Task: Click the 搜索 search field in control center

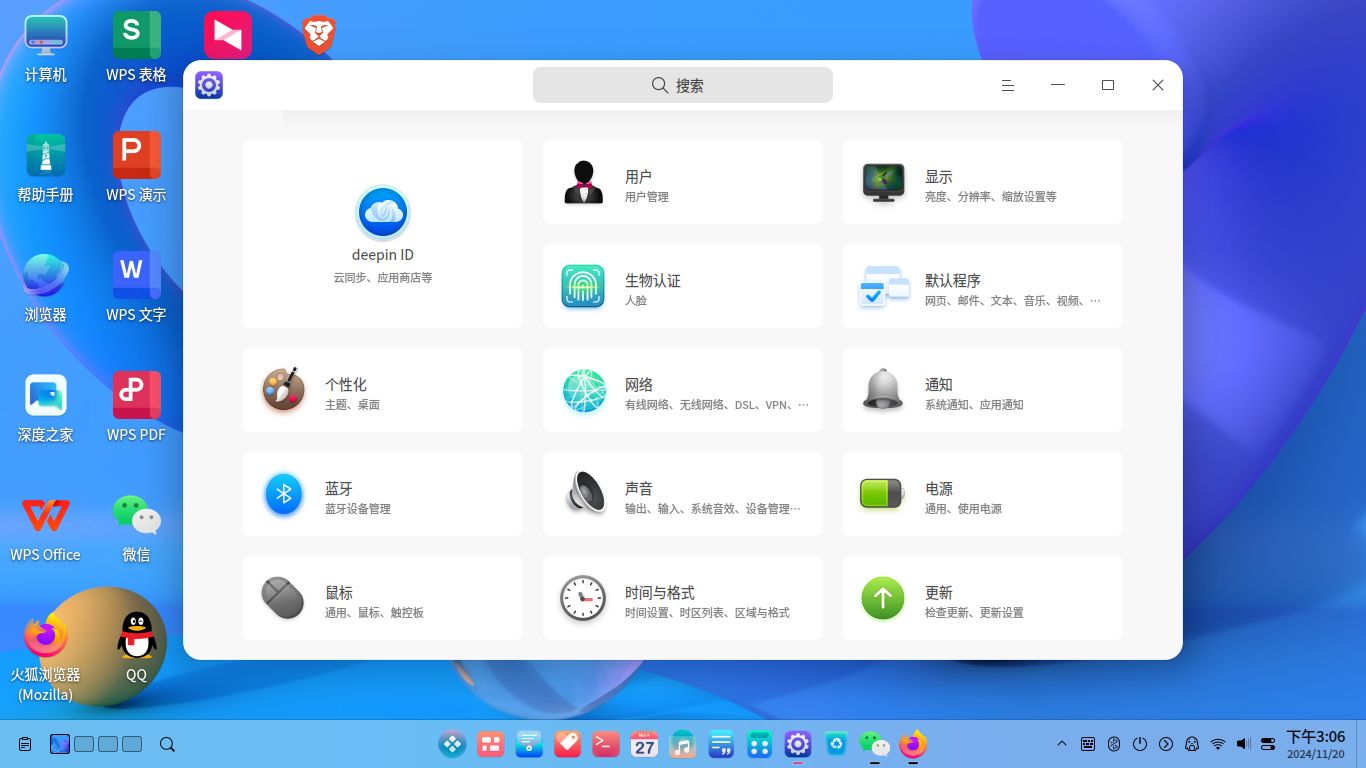Action: 682,85
